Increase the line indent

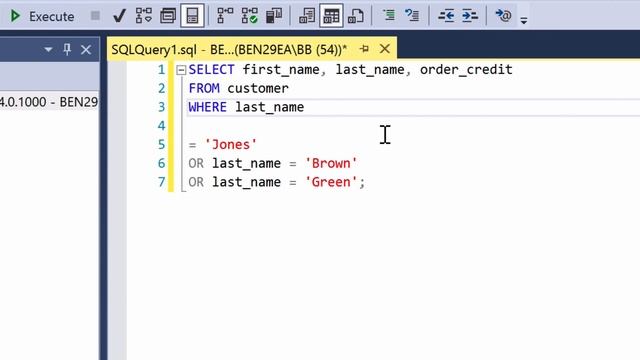(470, 16)
